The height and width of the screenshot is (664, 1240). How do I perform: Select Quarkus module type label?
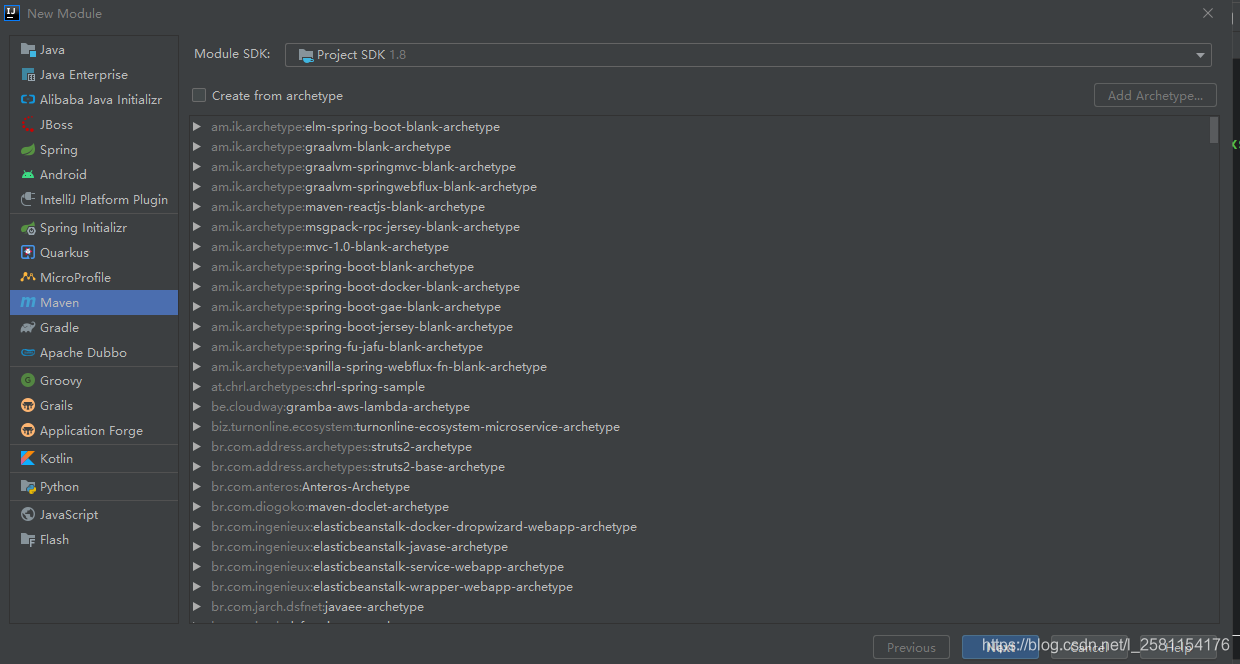click(64, 252)
